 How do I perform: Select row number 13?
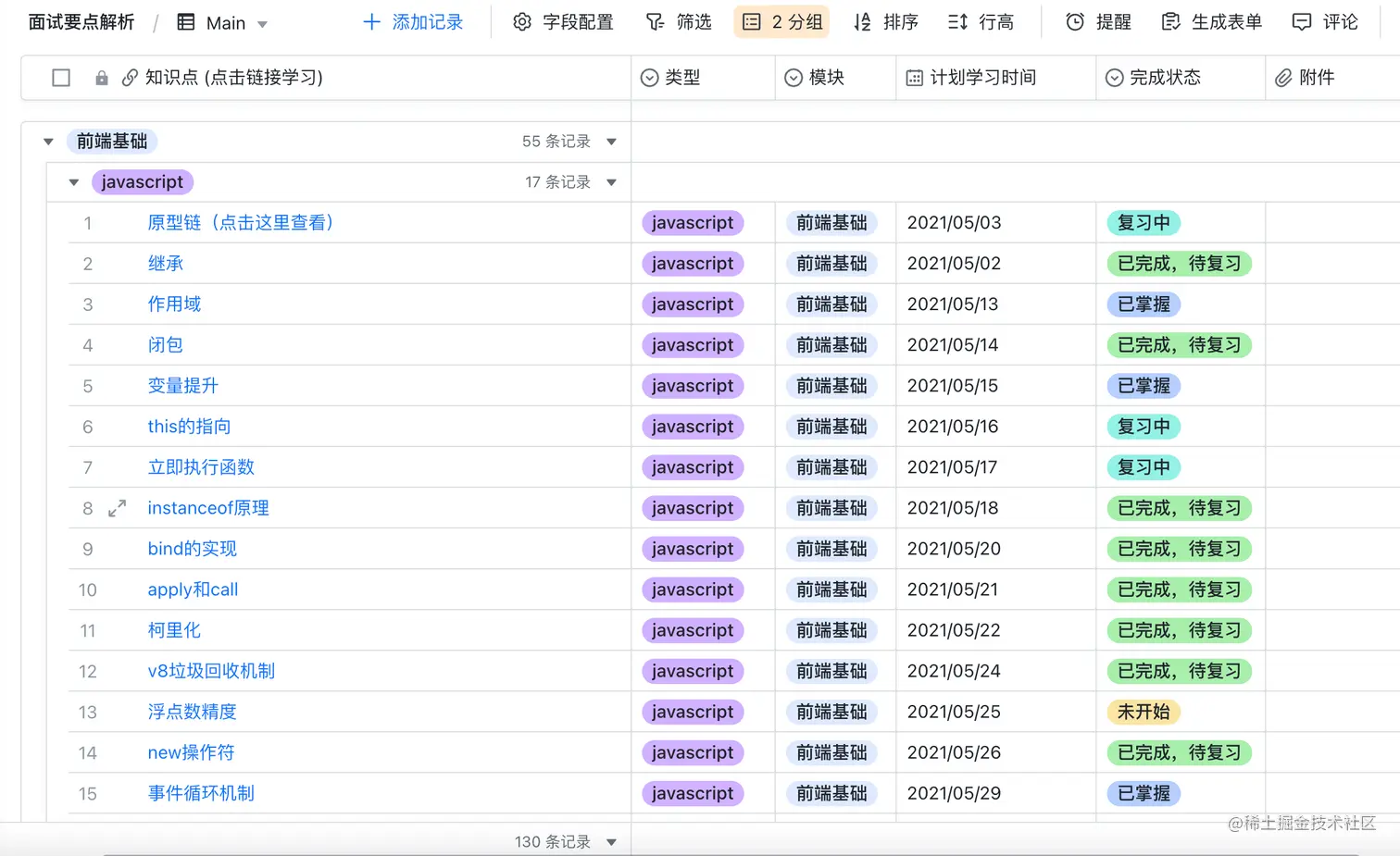pos(88,712)
